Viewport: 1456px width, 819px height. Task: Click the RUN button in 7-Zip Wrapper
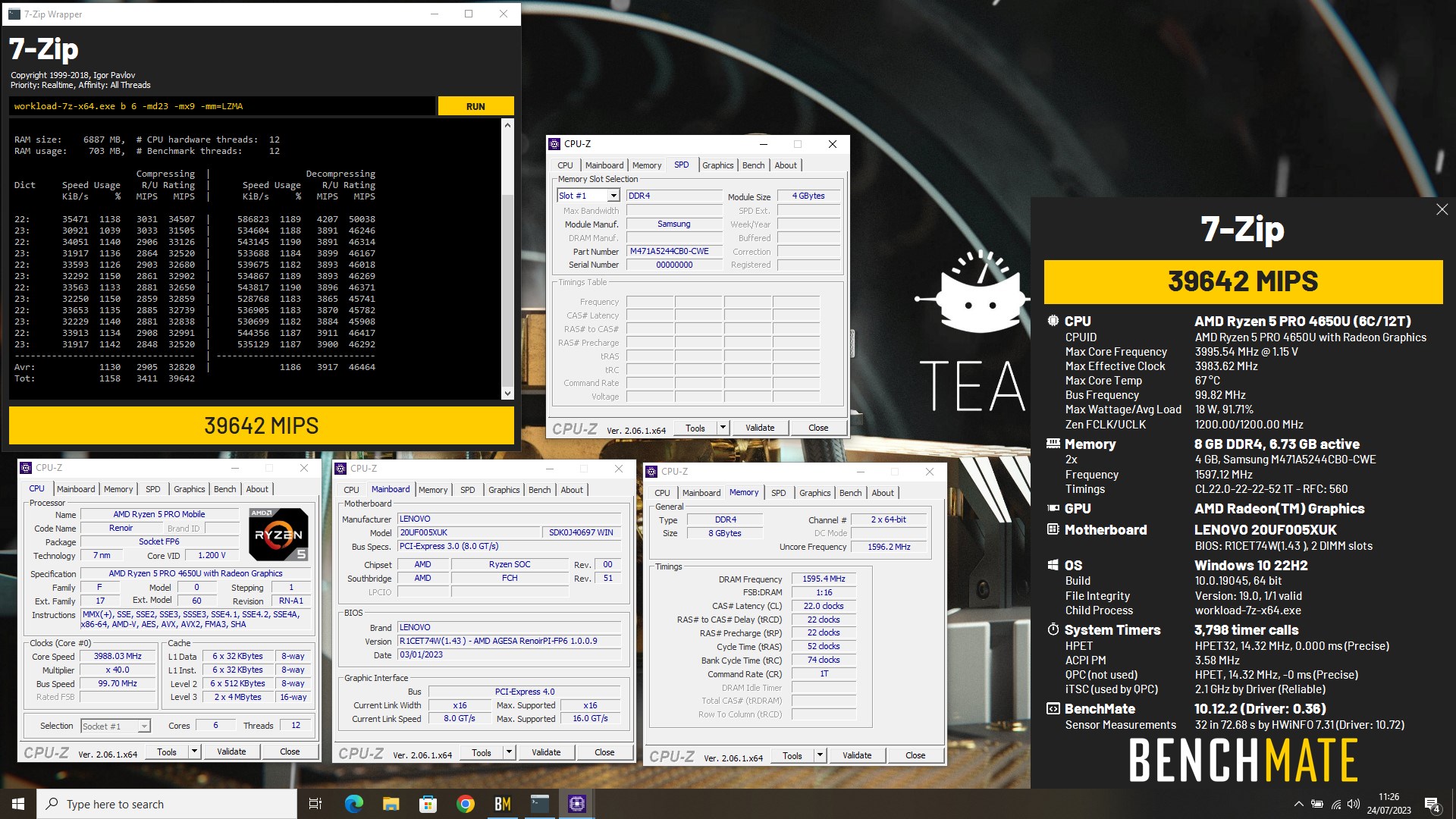(x=475, y=106)
